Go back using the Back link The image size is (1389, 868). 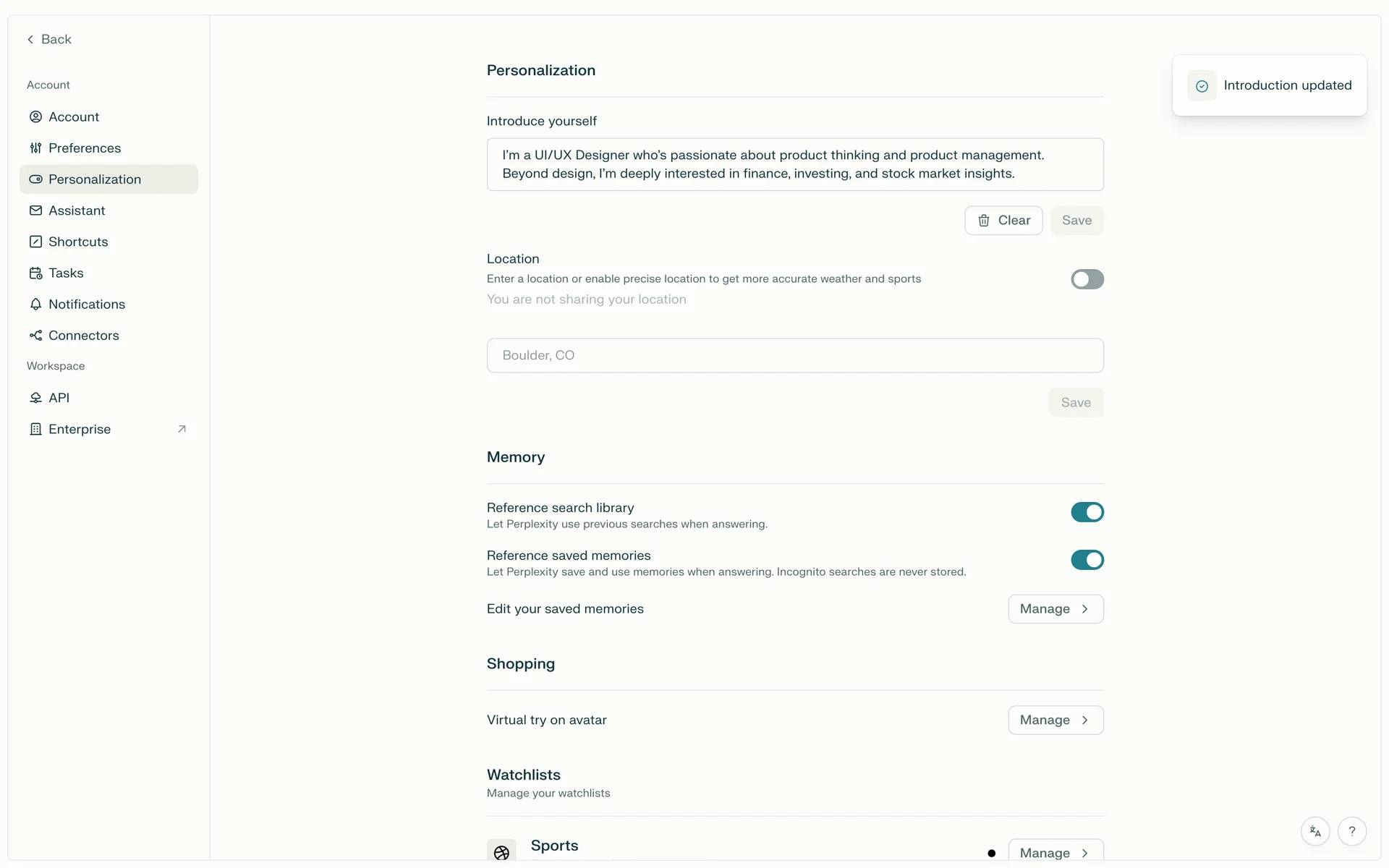(x=49, y=40)
